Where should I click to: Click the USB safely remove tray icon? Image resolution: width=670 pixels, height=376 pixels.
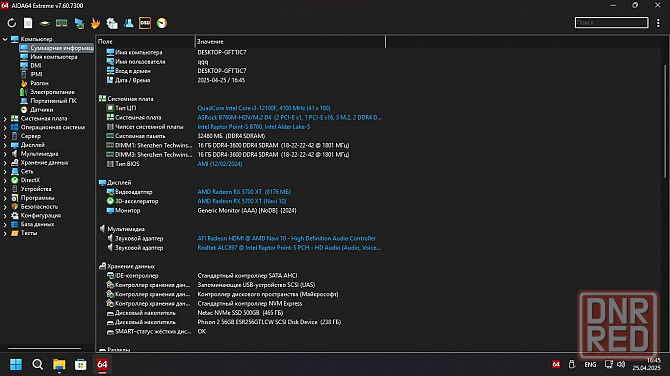572,364
